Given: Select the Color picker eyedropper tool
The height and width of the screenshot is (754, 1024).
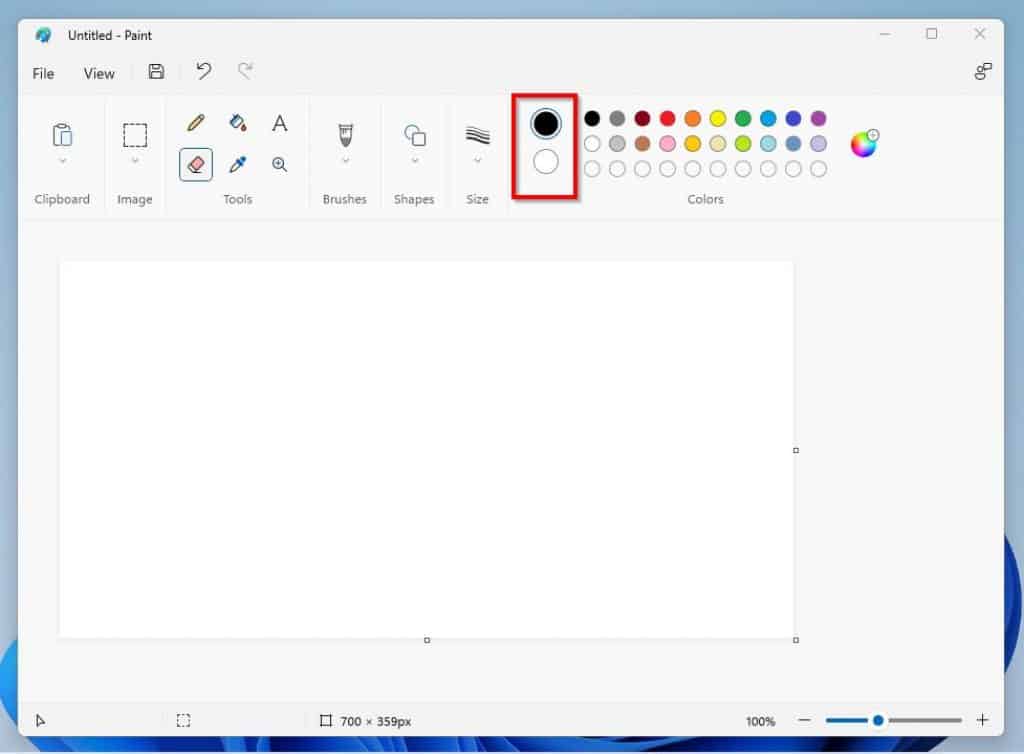Looking at the screenshot, I should 238,165.
